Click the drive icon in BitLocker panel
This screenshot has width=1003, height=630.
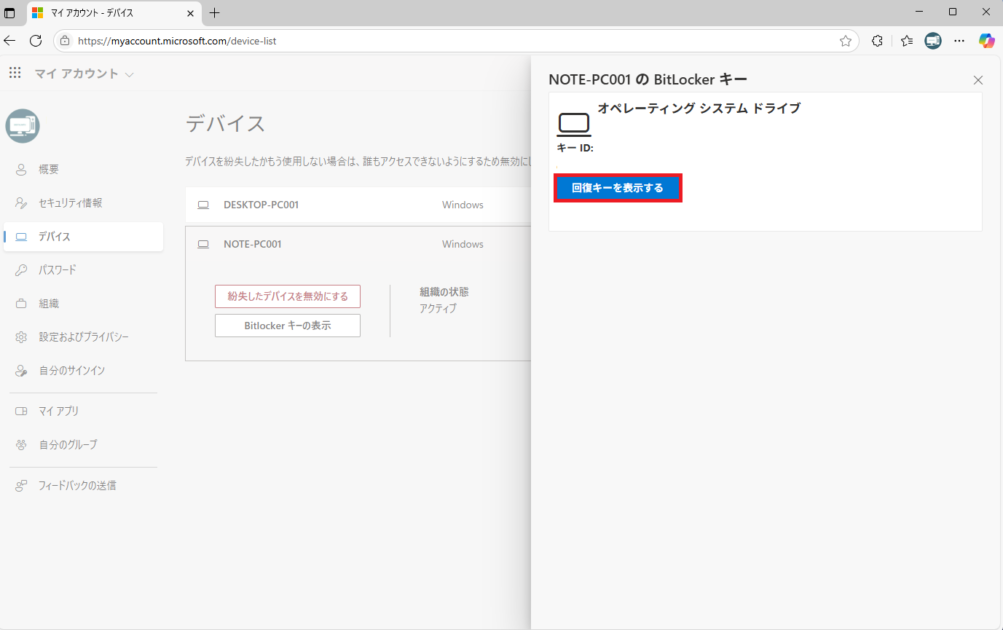574,124
